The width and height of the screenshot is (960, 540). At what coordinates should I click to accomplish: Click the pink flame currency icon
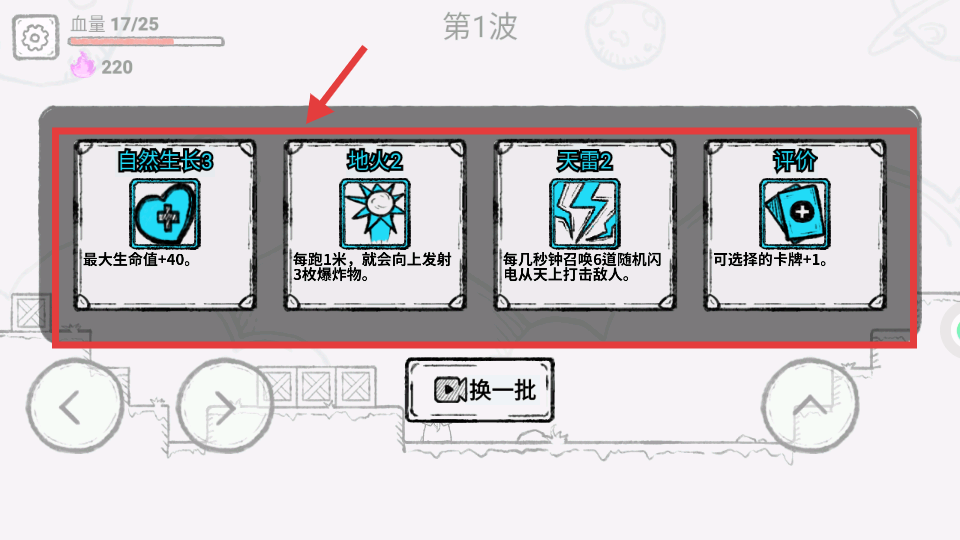[x=83, y=65]
